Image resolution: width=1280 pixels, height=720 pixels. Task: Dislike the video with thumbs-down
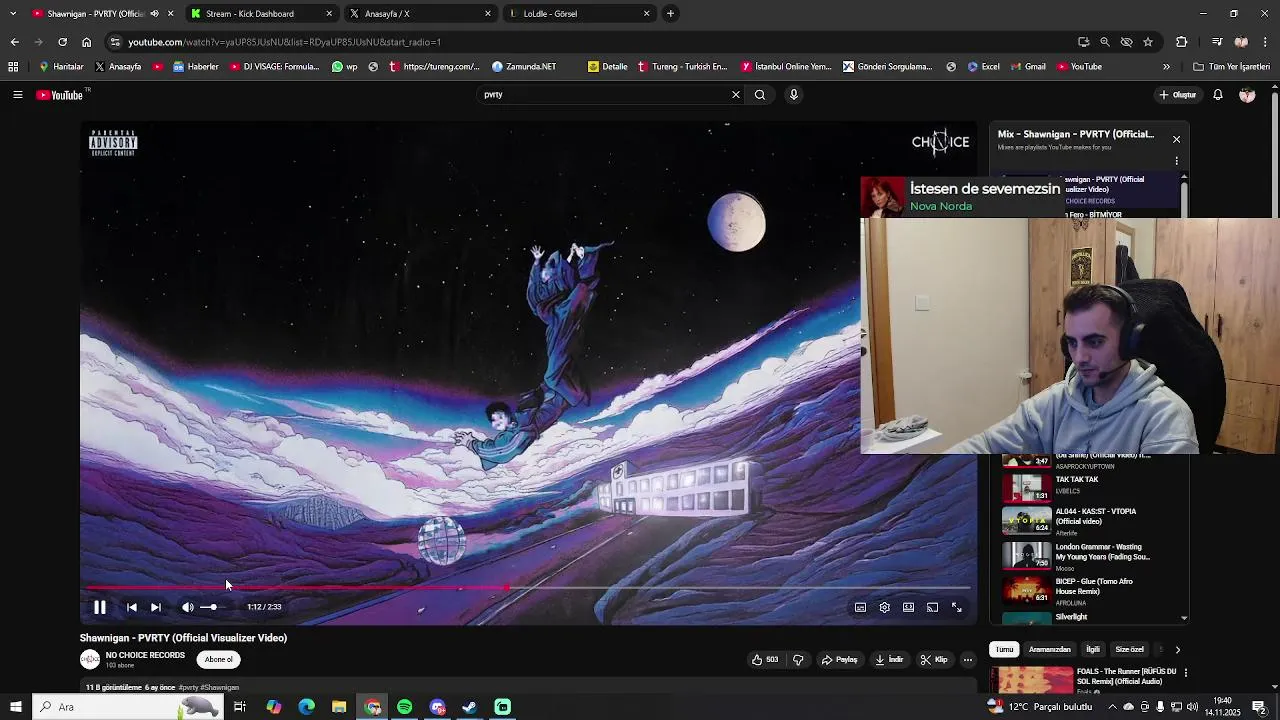click(x=798, y=660)
